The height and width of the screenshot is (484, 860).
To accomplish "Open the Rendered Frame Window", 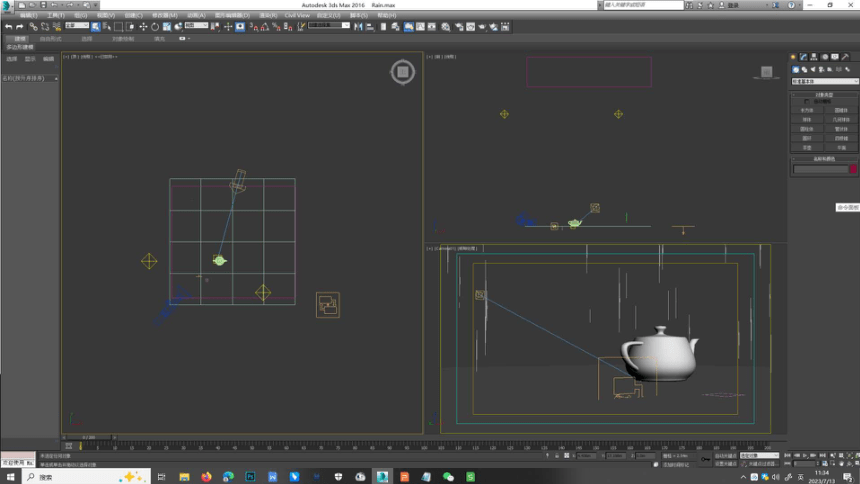I will [471, 26].
